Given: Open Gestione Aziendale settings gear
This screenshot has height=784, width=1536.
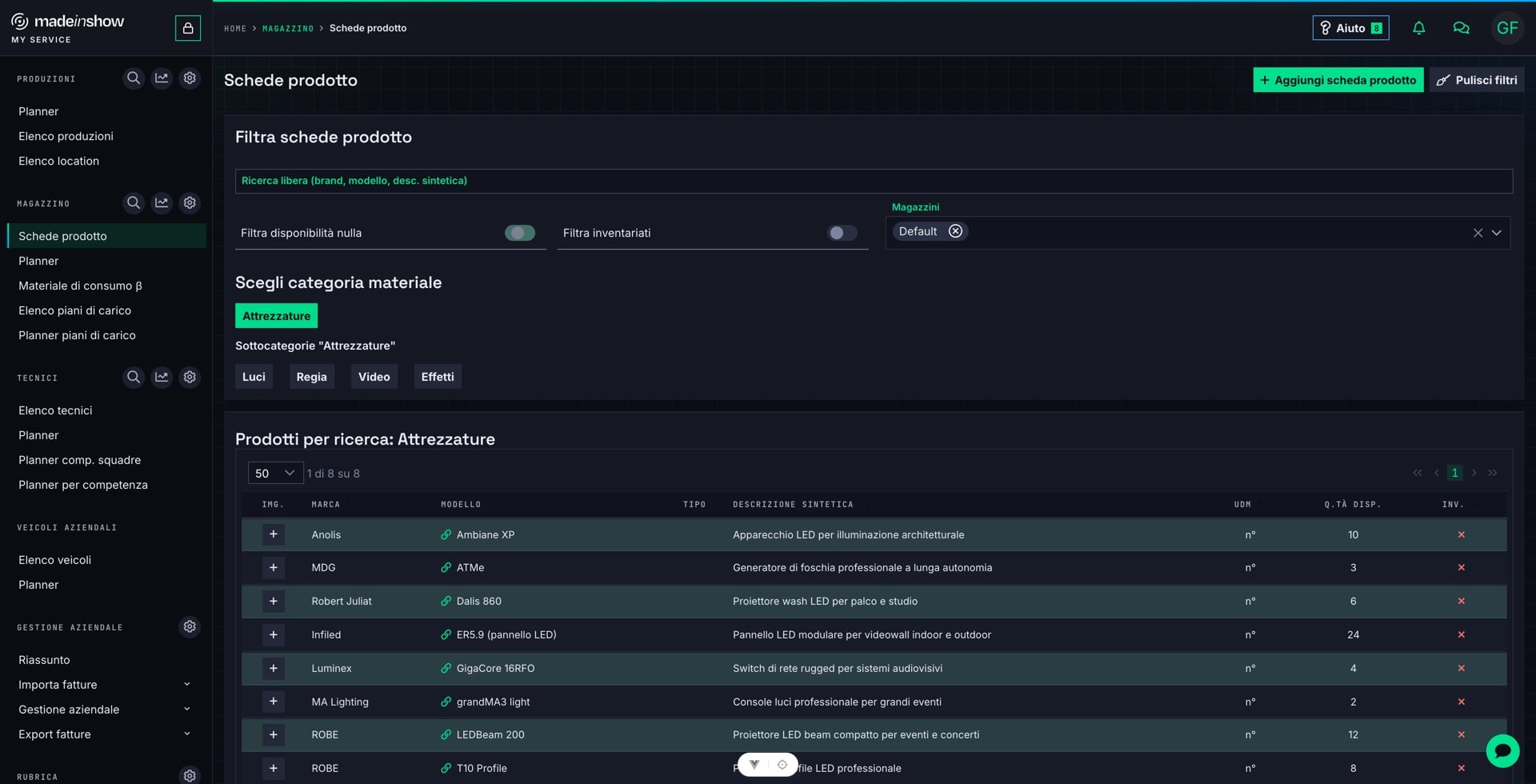Looking at the screenshot, I should 190,626.
